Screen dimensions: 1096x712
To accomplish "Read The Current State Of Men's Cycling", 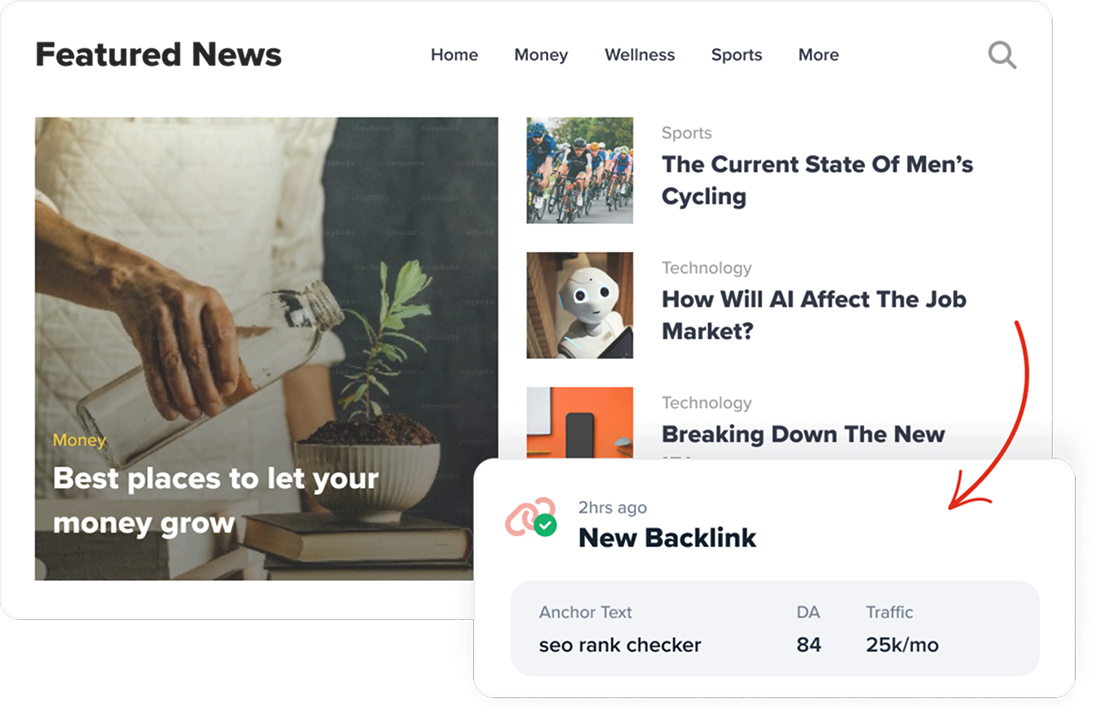I will pyautogui.click(x=817, y=180).
